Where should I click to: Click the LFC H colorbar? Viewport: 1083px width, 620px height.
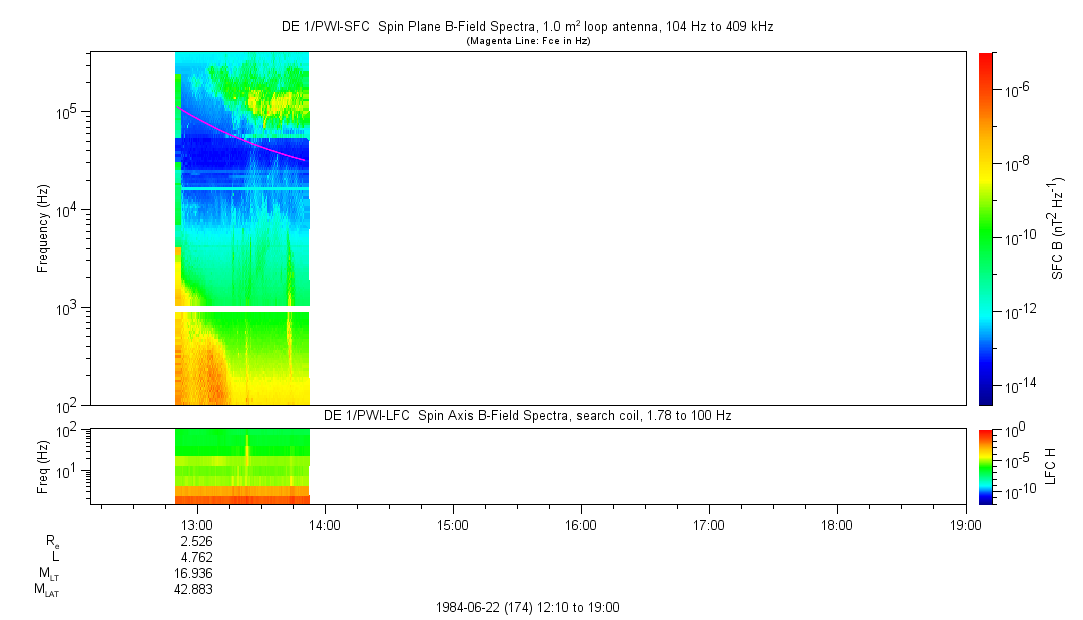[986, 465]
